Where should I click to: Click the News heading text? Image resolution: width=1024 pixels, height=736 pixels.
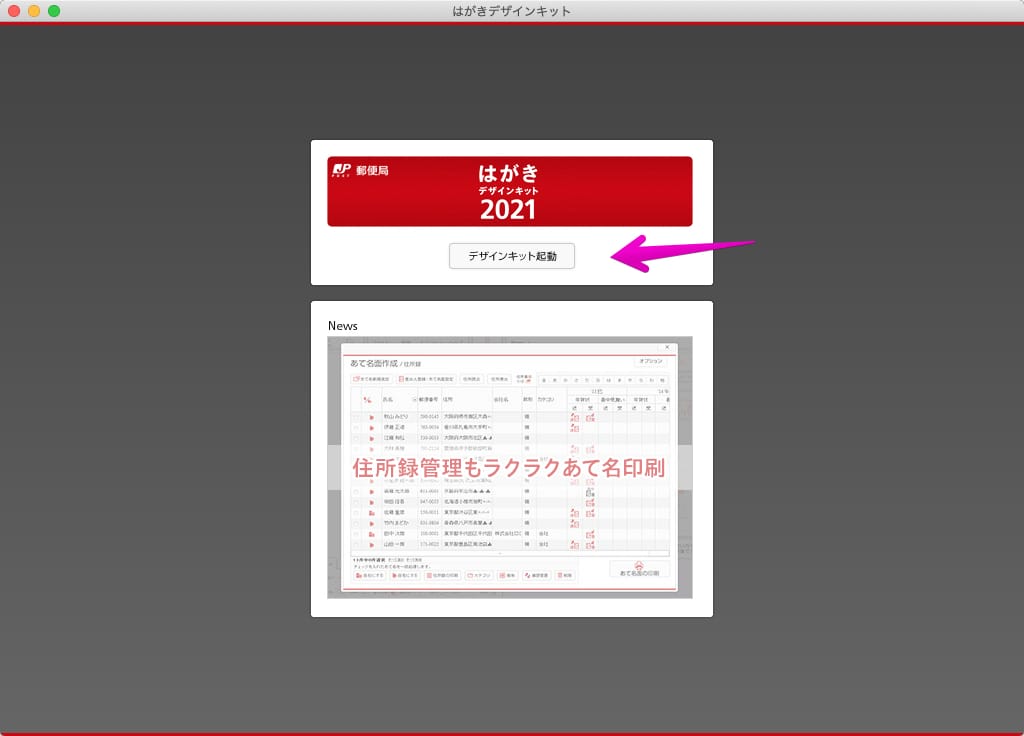tap(342, 325)
